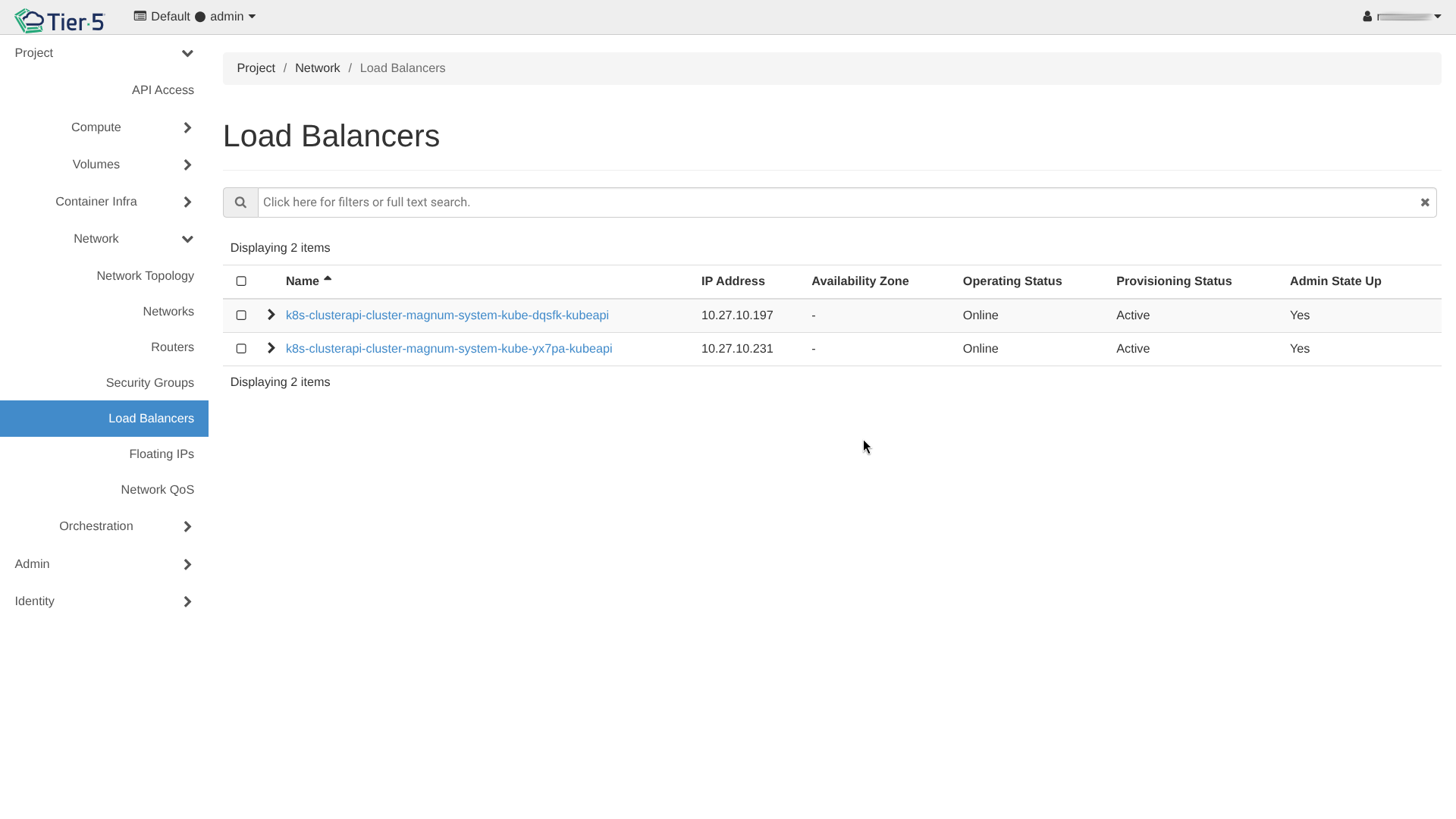Viewport: 1456px width, 819px height.
Task: Select the yx7pa-kubeapi load balancer checkbox
Action: (241, 349)
